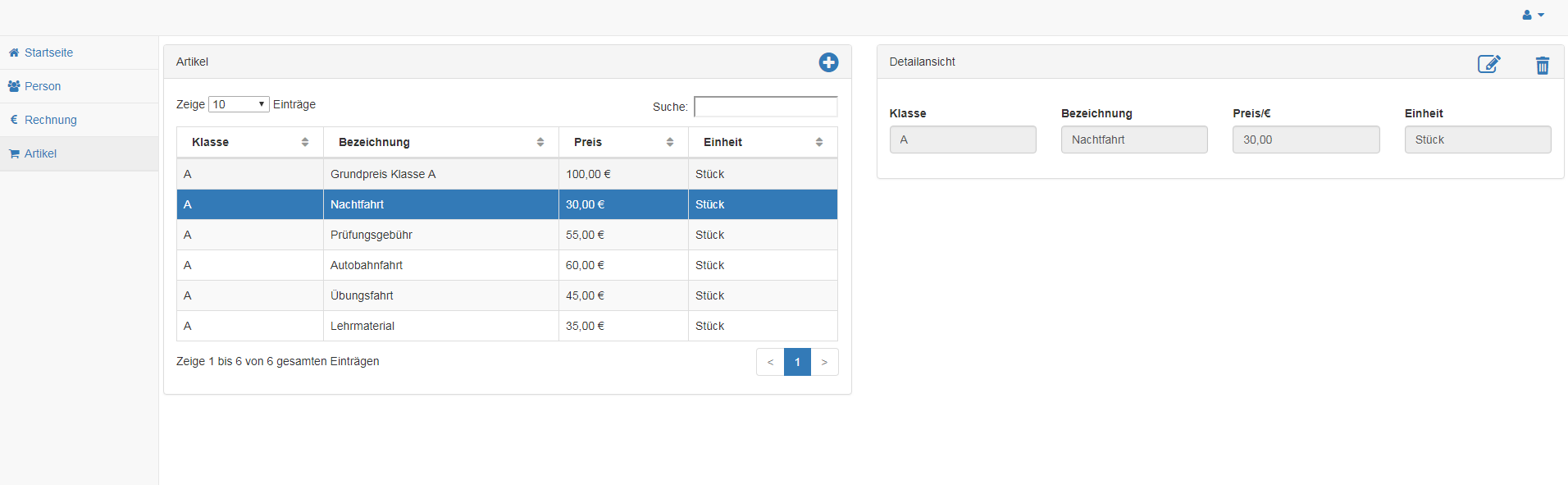Sort table by Einheit column
Image resolution: width=1568 pixels, height=485 pixels.
pyautogui.click(x=763, y=142)
